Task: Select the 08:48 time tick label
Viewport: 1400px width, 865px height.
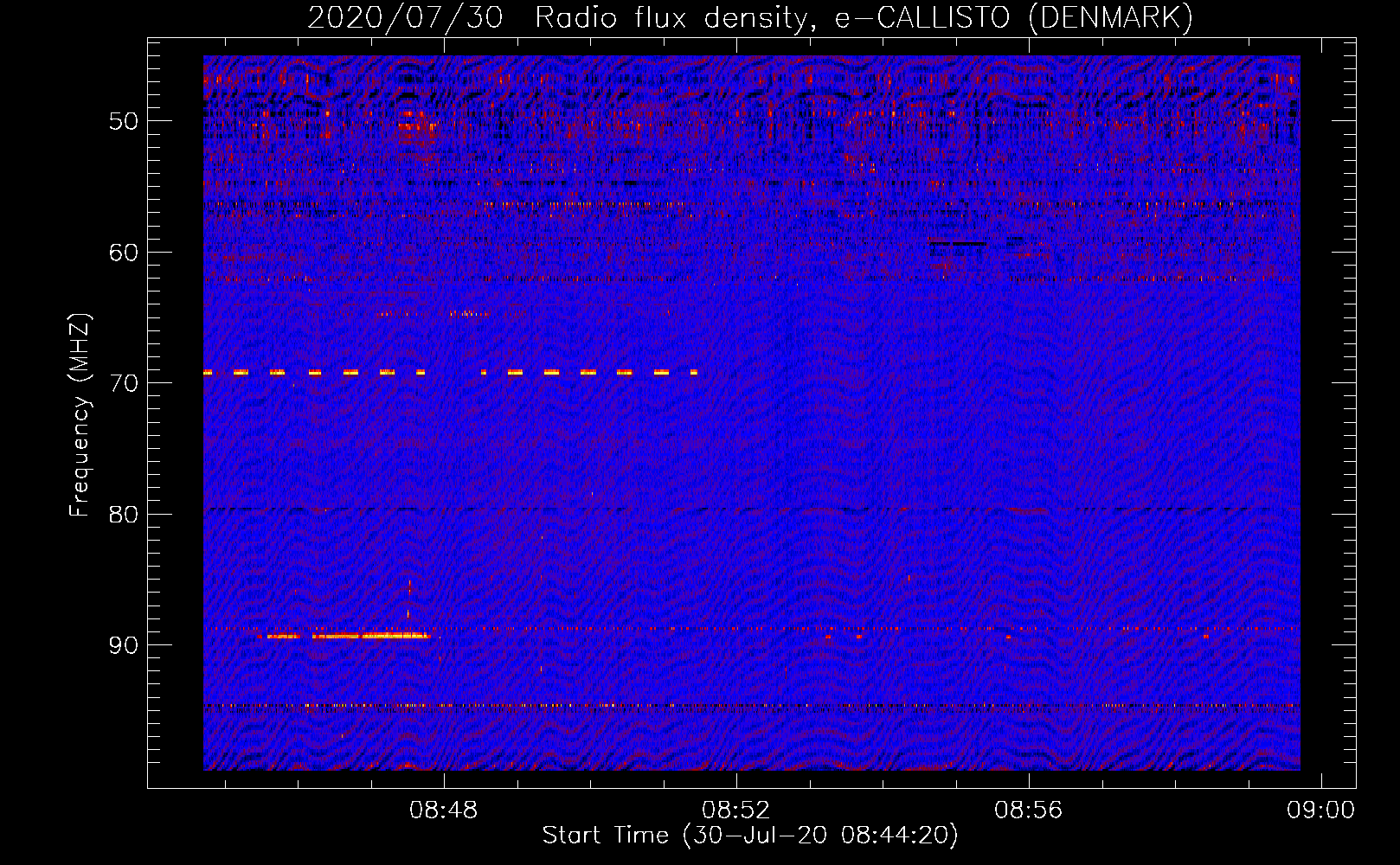Action: [444, 811]
